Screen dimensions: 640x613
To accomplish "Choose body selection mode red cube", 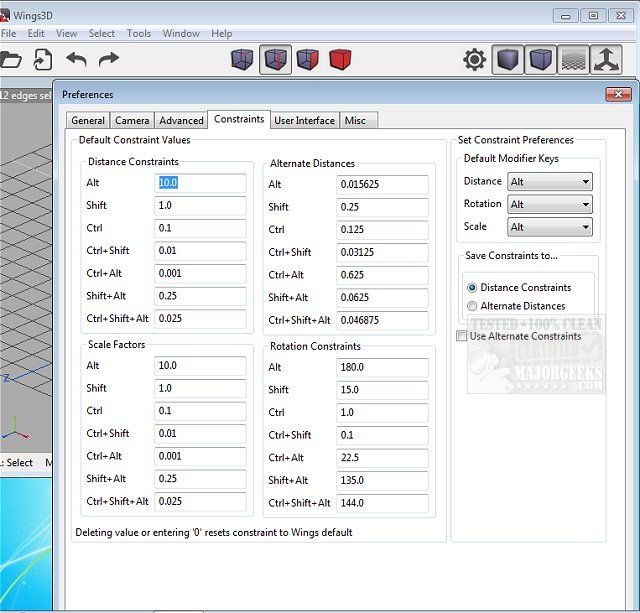I will pos(340,60).
